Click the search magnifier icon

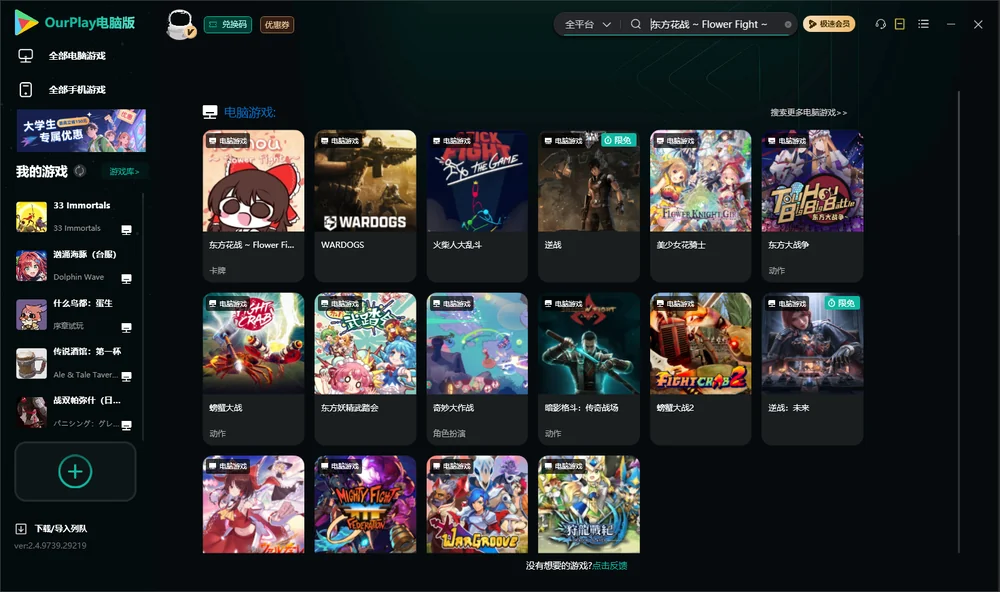coord(635,24)
